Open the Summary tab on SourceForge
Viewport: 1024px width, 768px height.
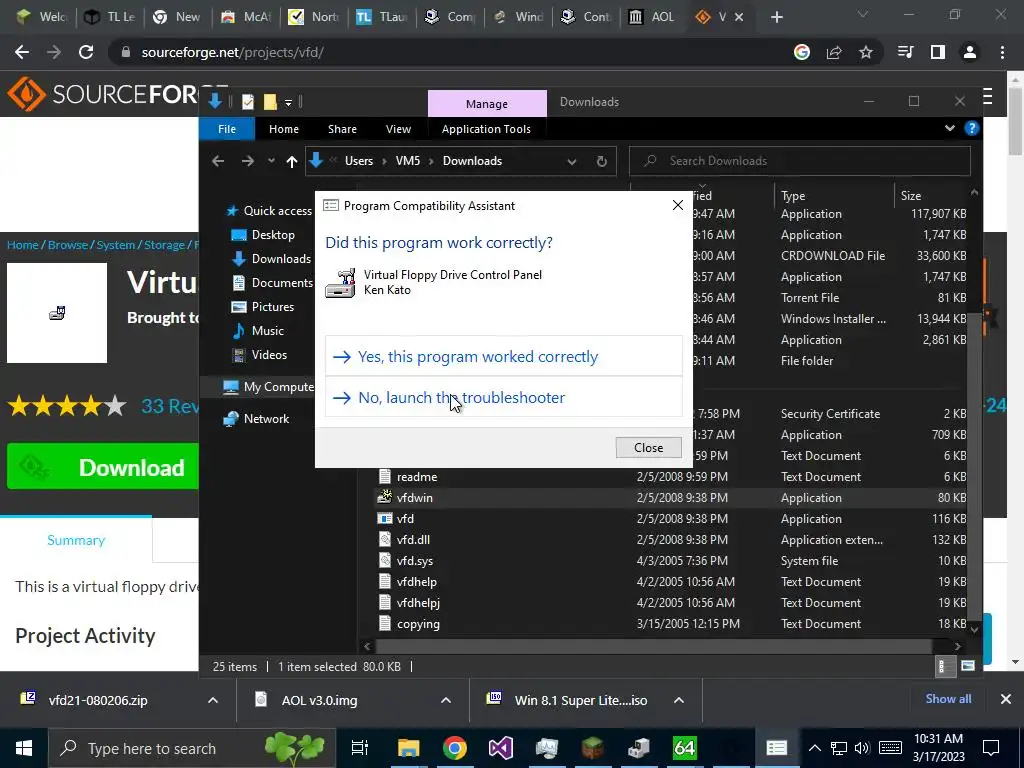coord(76,540)
